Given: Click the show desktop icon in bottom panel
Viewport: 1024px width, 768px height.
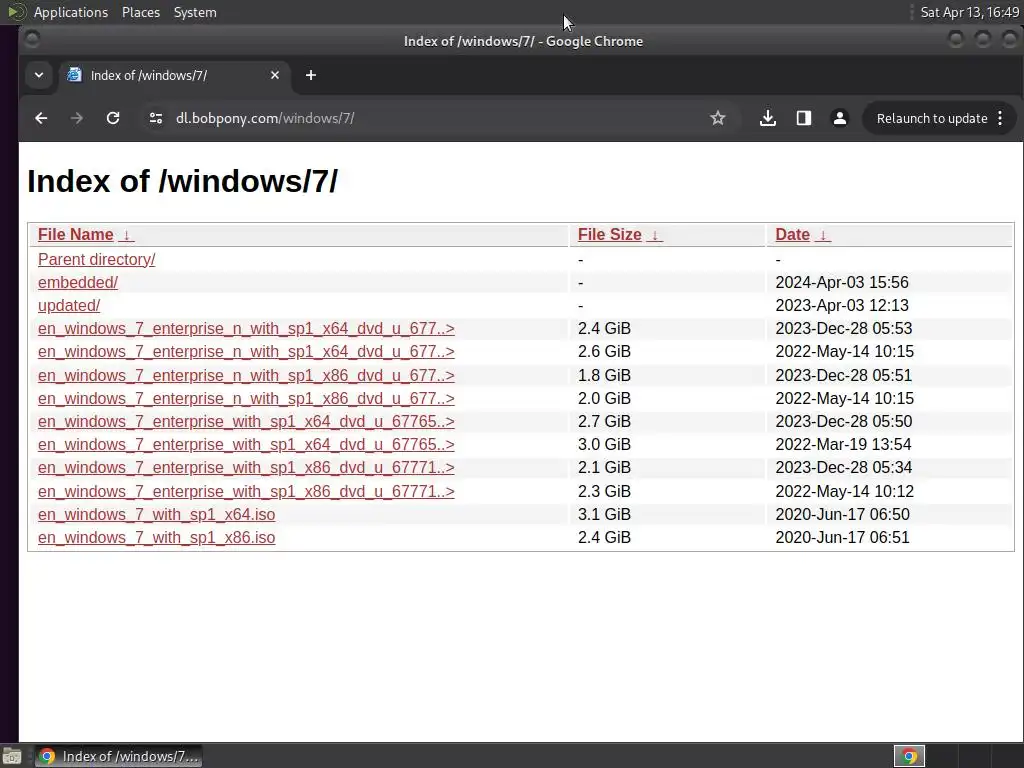Looking at the screenshot, I should tap(11, 756).
